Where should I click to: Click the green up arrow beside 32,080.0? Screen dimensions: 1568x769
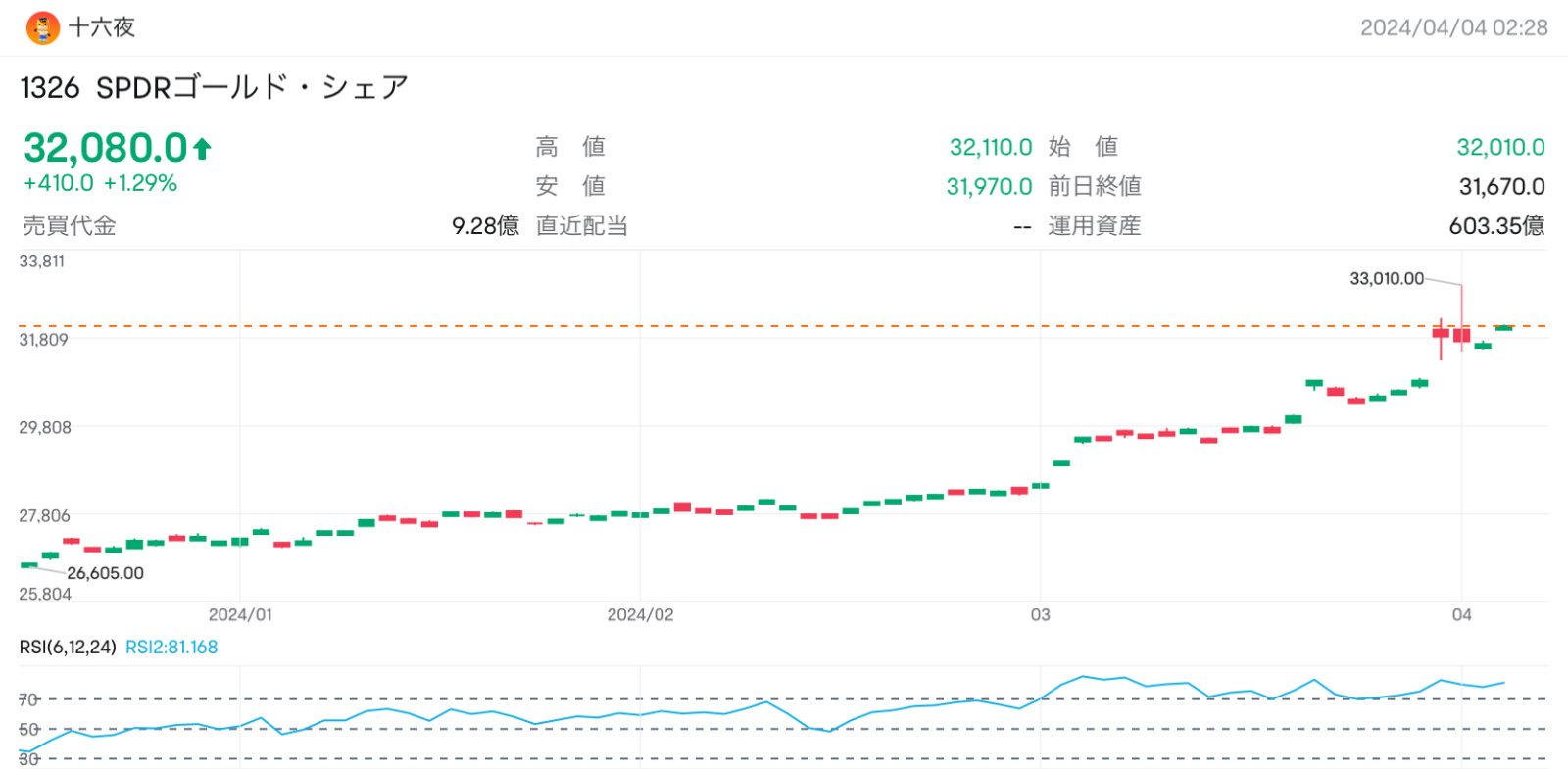click(202, 149)
